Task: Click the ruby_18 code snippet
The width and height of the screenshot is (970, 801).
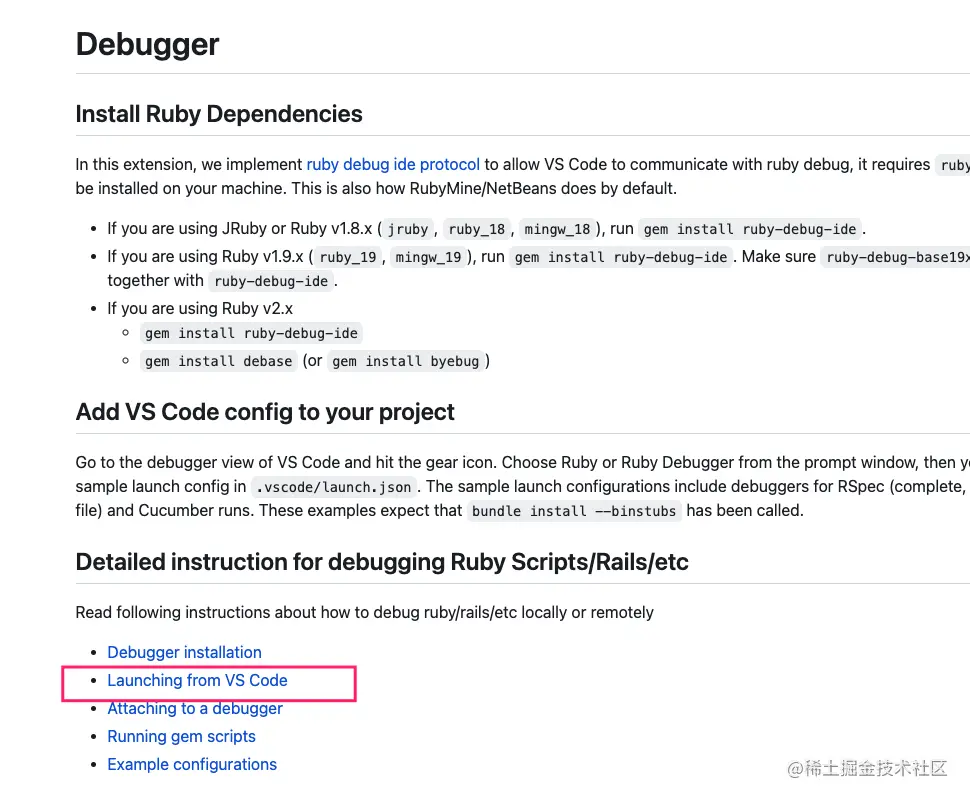Action: 477,229
